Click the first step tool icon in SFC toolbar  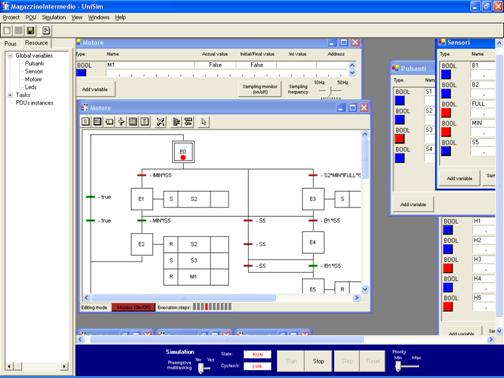85,122
